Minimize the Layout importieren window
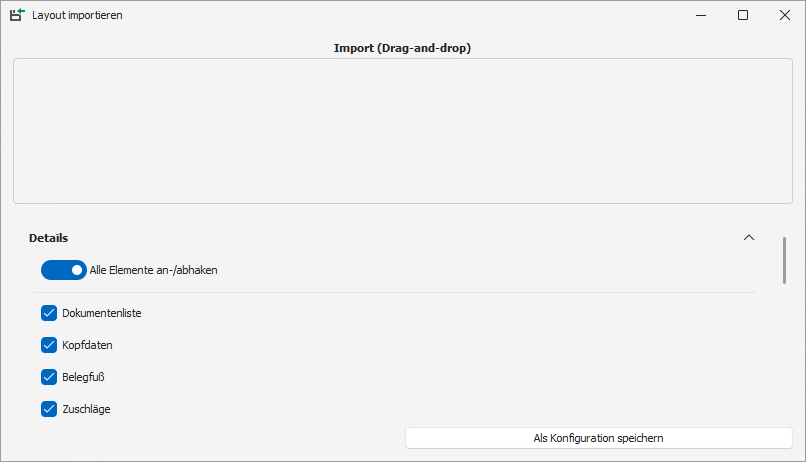 [697, 15]
